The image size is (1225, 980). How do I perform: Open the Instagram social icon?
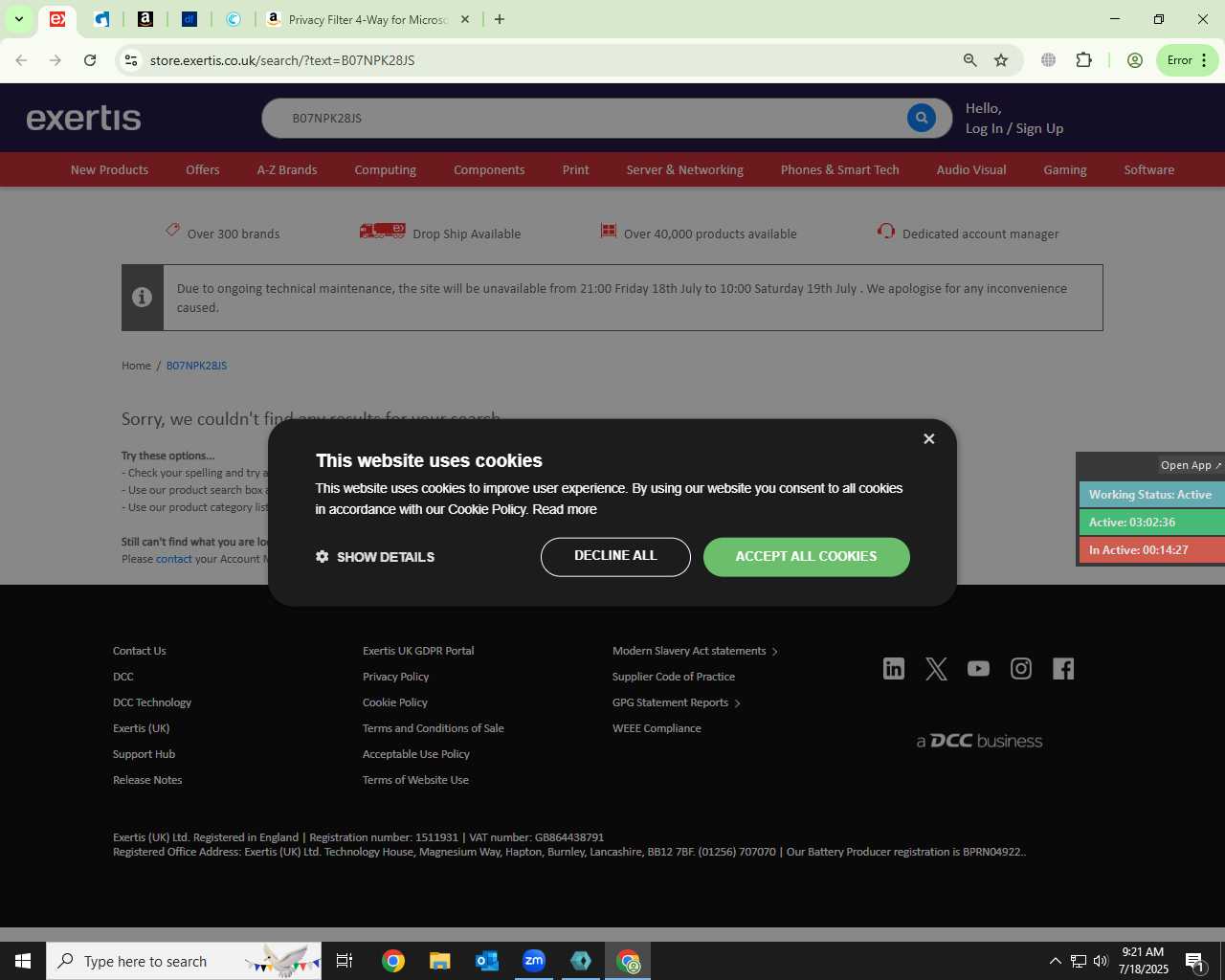(x=1021, y=668)
